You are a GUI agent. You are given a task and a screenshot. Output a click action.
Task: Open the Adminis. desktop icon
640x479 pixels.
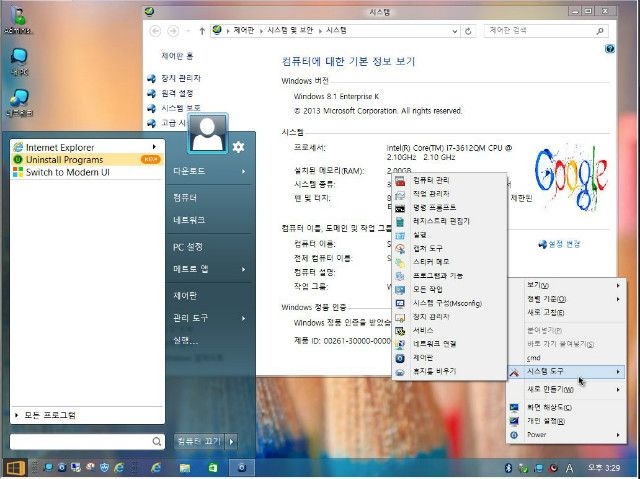18,20
